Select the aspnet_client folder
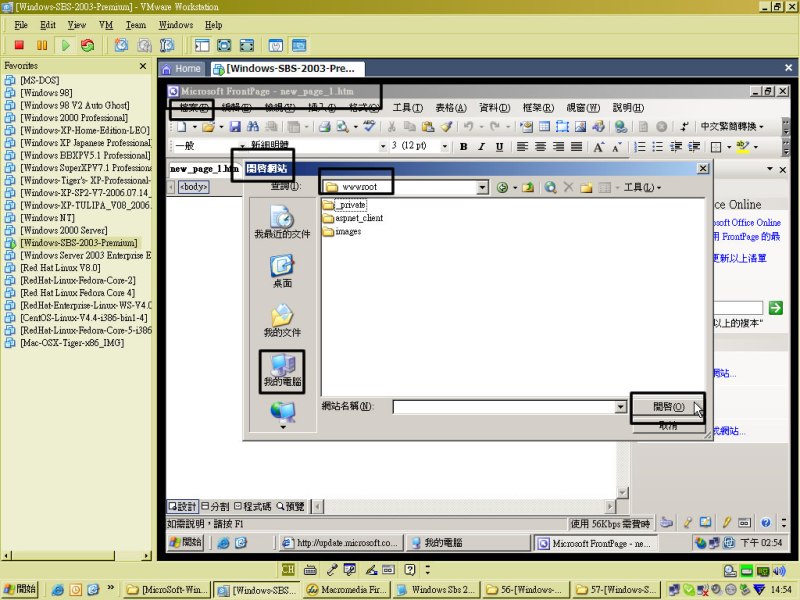This screenshot has height=600, width=800. pos(353,218)
